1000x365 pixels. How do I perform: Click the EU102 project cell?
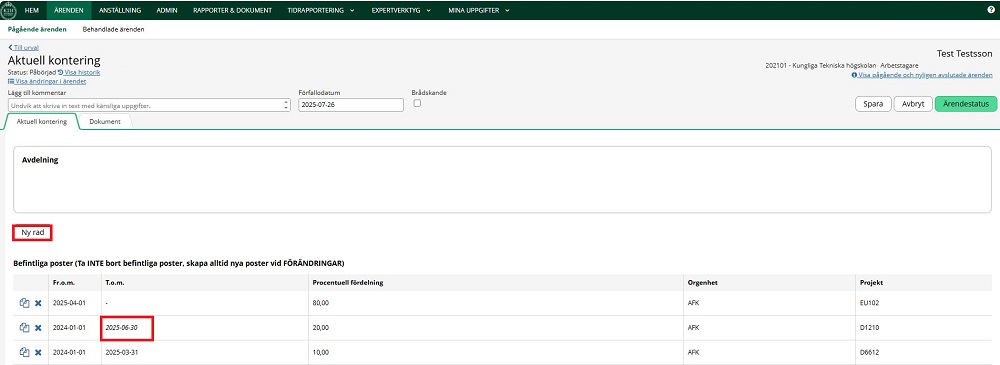(x=869, y=303)
